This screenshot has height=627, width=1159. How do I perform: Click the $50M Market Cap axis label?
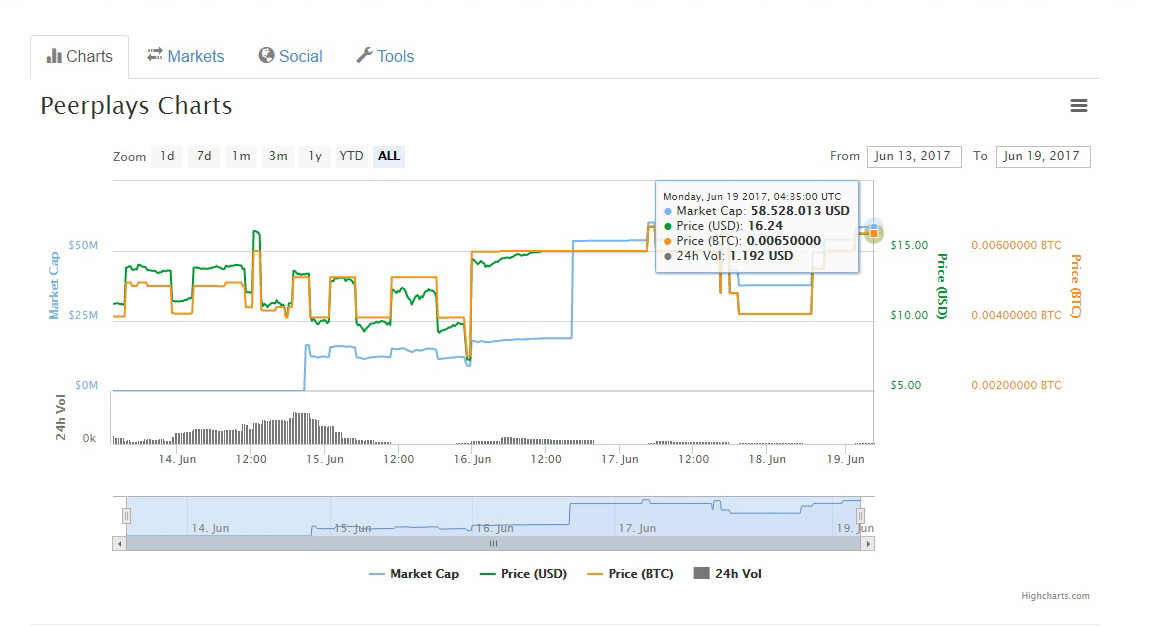point(83,245)
